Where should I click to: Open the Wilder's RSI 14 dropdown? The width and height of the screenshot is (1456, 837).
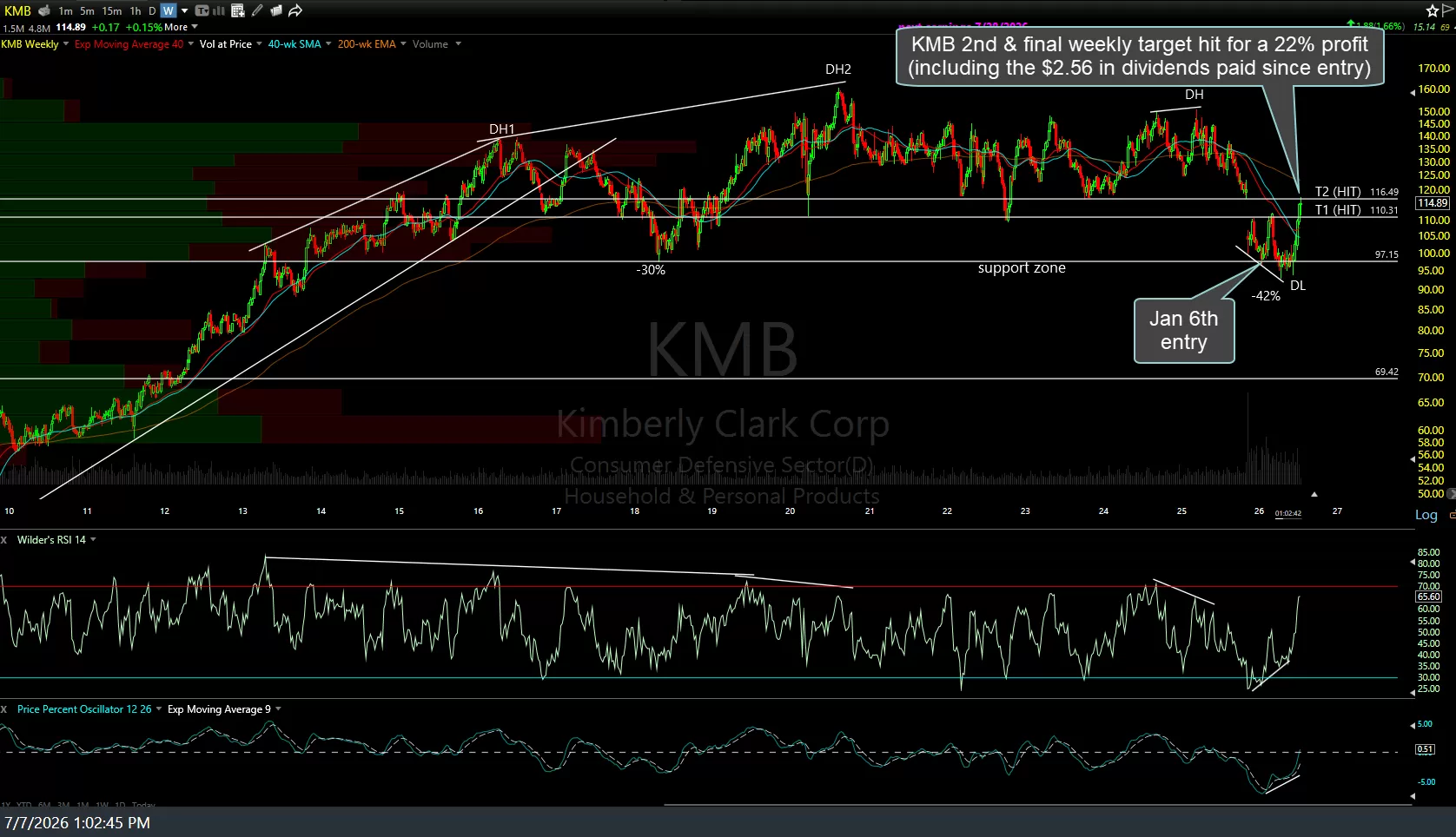click(x=93, y=540)
